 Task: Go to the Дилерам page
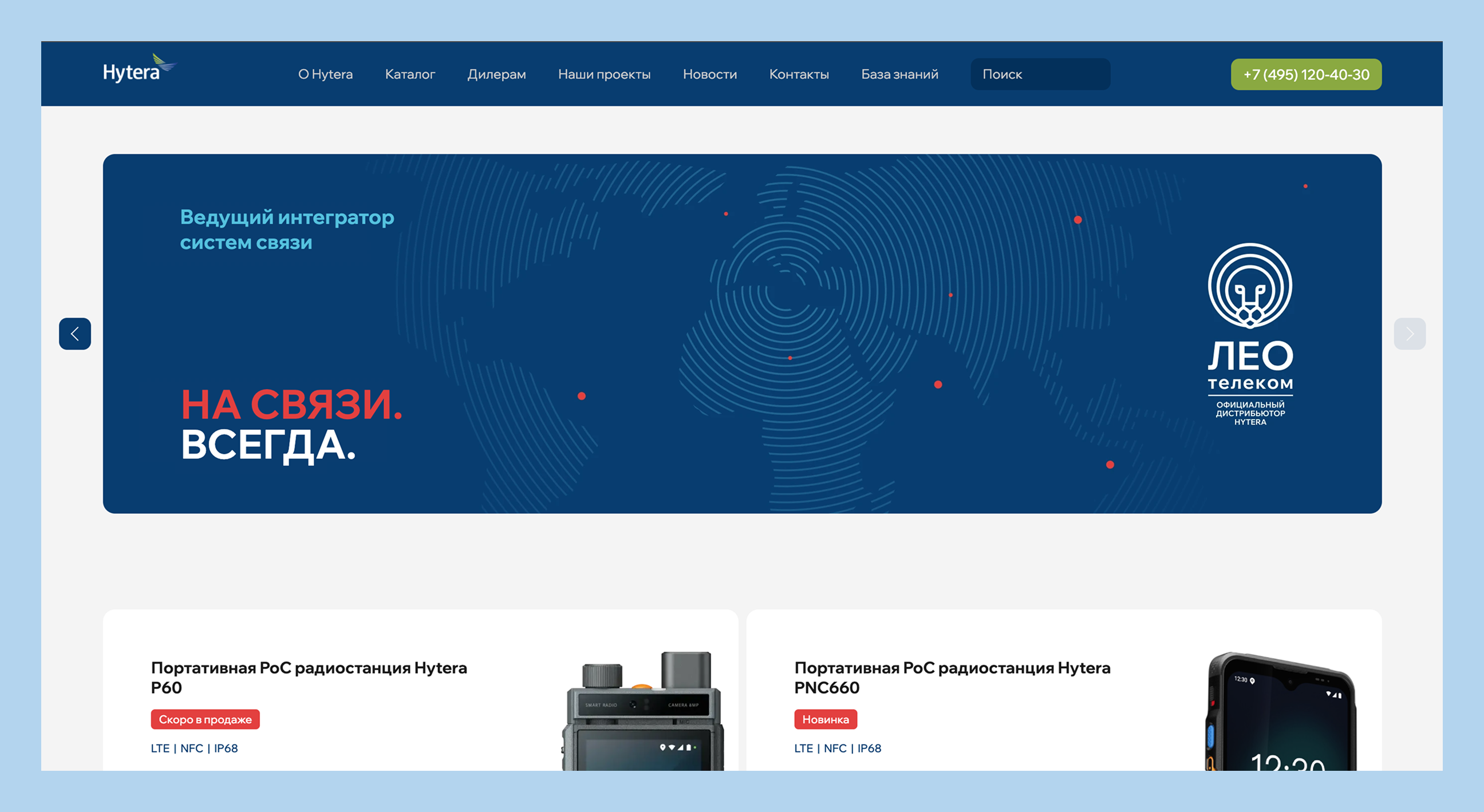click(x=496, y=74)
